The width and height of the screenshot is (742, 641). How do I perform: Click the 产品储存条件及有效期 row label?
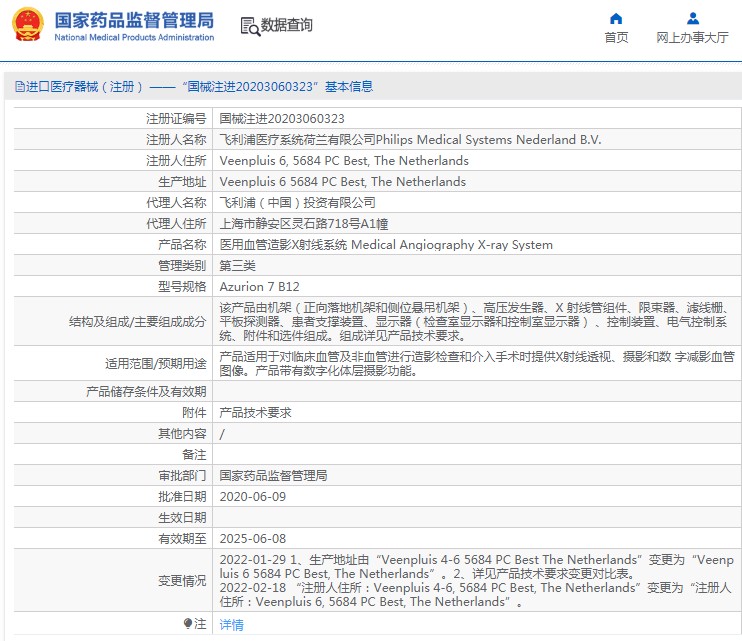click(x=146, y=392)
